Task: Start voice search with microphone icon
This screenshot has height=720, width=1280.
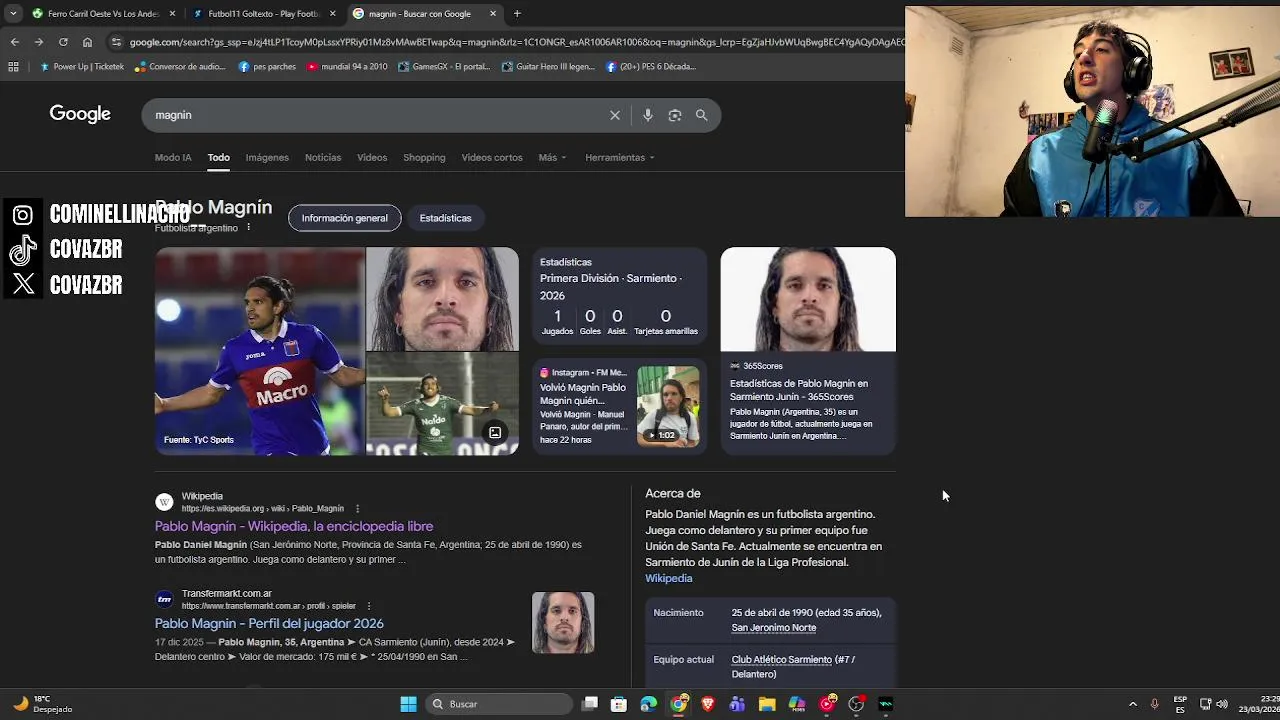Action: [x=648, y=115]
